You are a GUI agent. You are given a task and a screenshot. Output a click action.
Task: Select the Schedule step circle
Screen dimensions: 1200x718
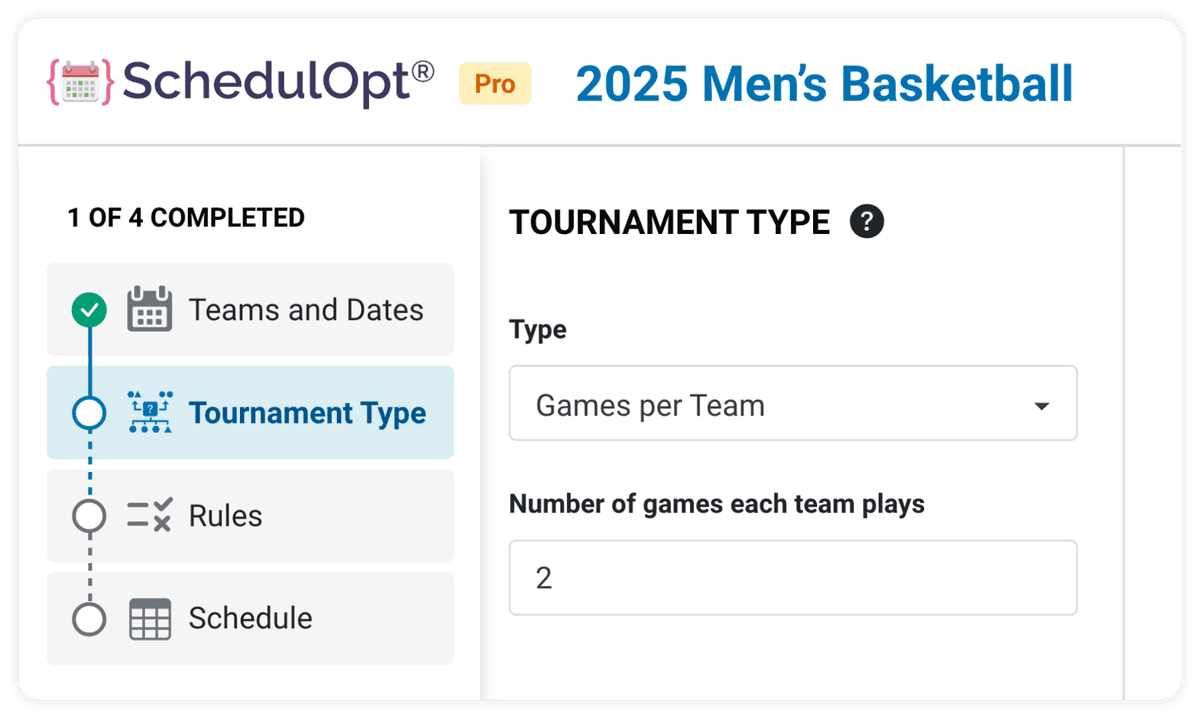90,619
